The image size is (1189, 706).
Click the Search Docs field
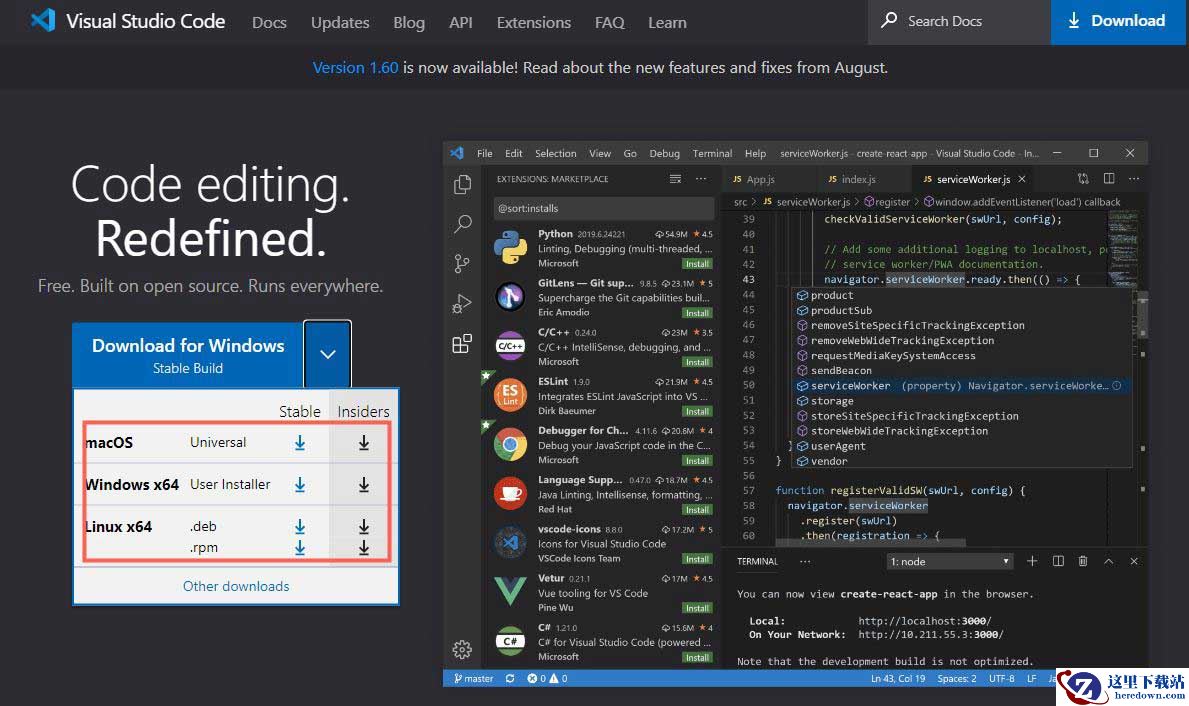coord(959,21)
